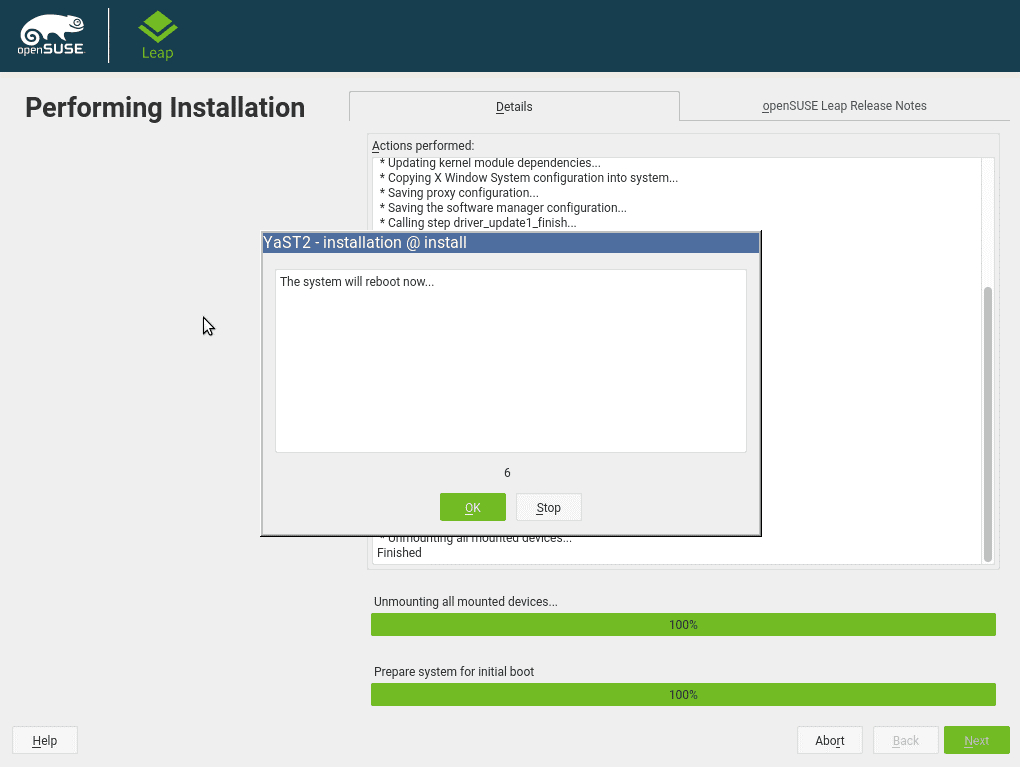Open the Help button
1020x767 pixels.
pos(45,740)
